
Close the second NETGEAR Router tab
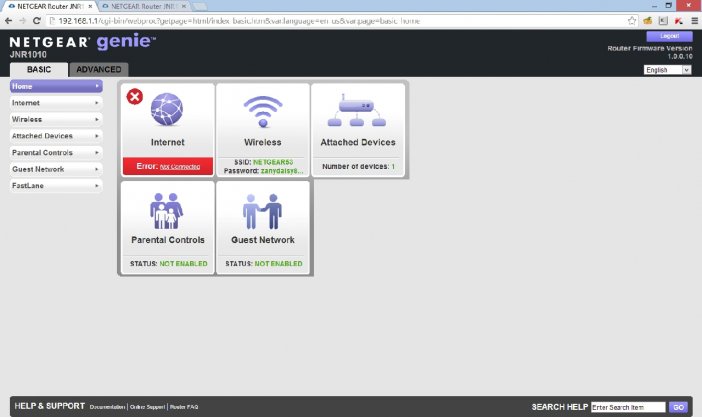click(x=184, y=6)
